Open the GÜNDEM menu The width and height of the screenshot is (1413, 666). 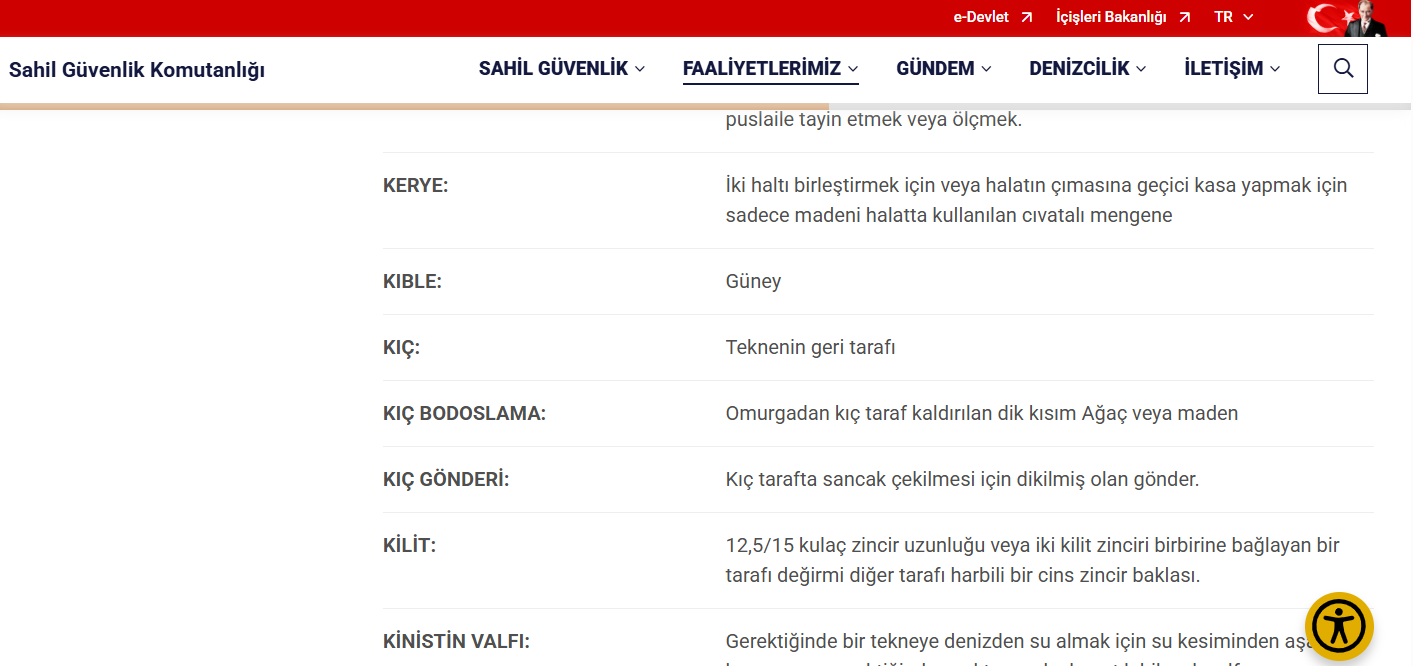[944, 69]
